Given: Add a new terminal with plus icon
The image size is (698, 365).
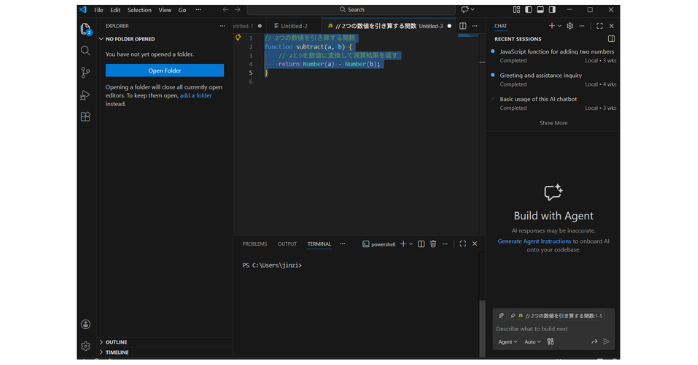Looking at the screenshot, I should click(403, 244).
